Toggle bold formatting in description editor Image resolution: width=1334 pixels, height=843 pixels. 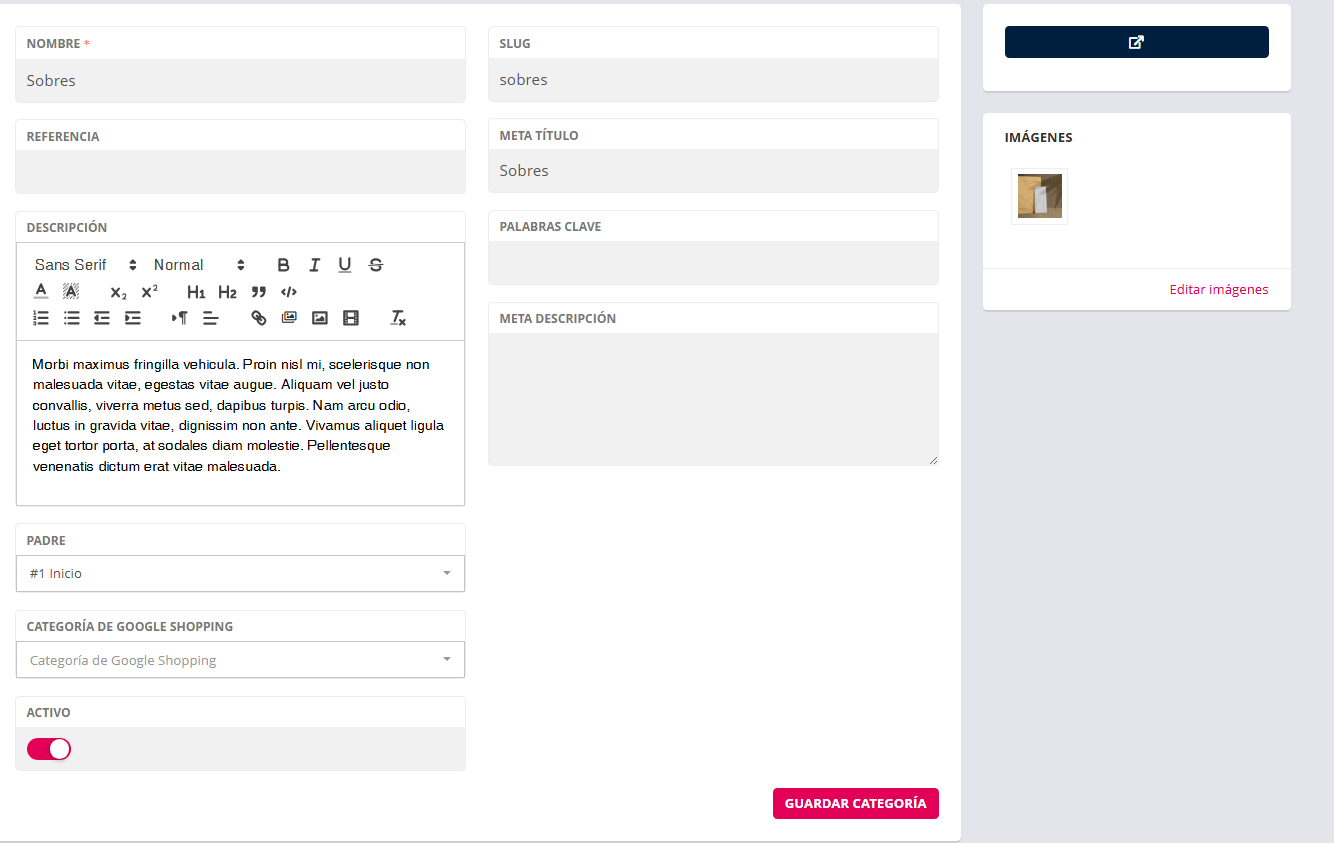(283, 265)
